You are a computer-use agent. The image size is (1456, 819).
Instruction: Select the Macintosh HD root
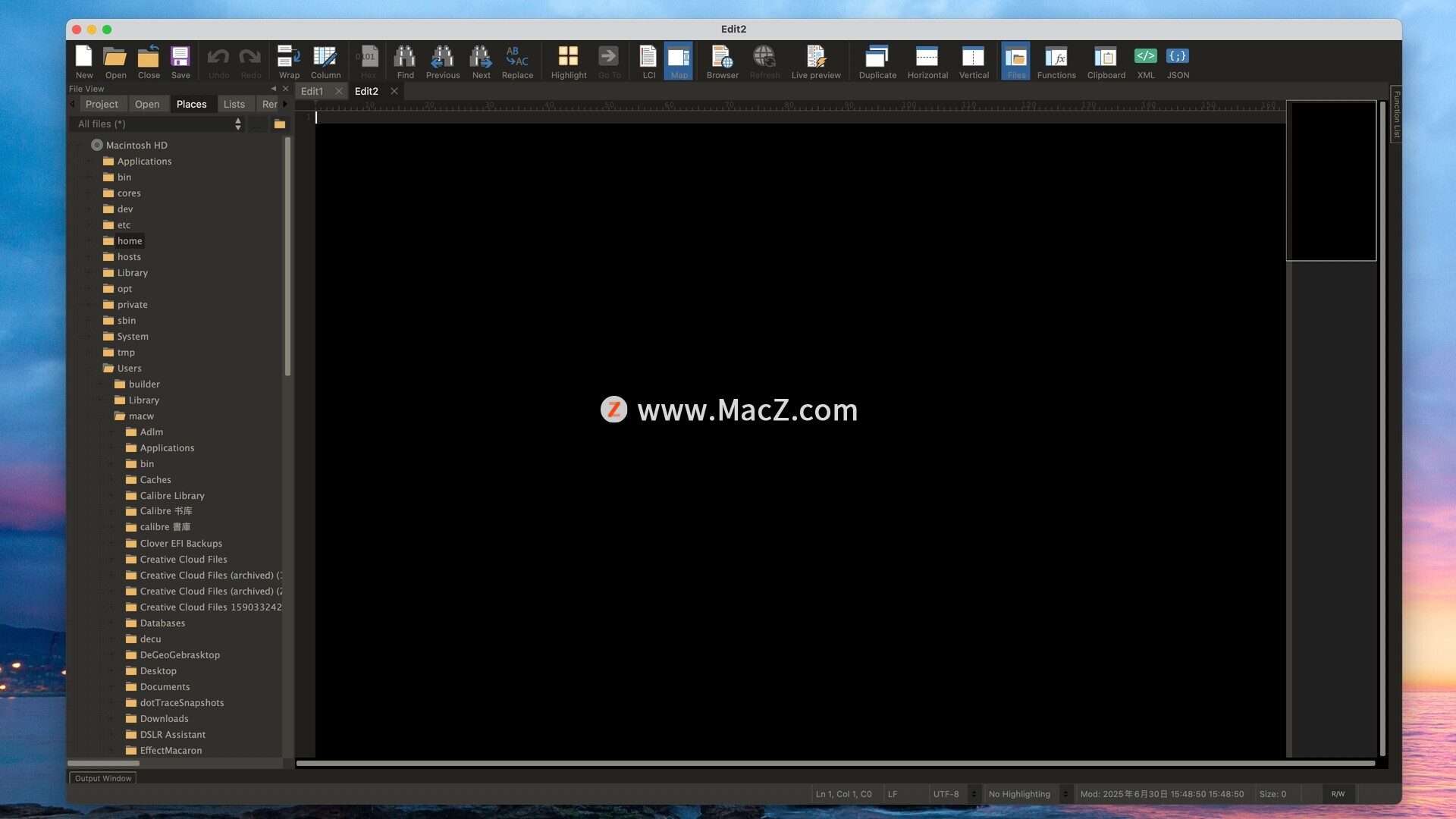point(136,145)
